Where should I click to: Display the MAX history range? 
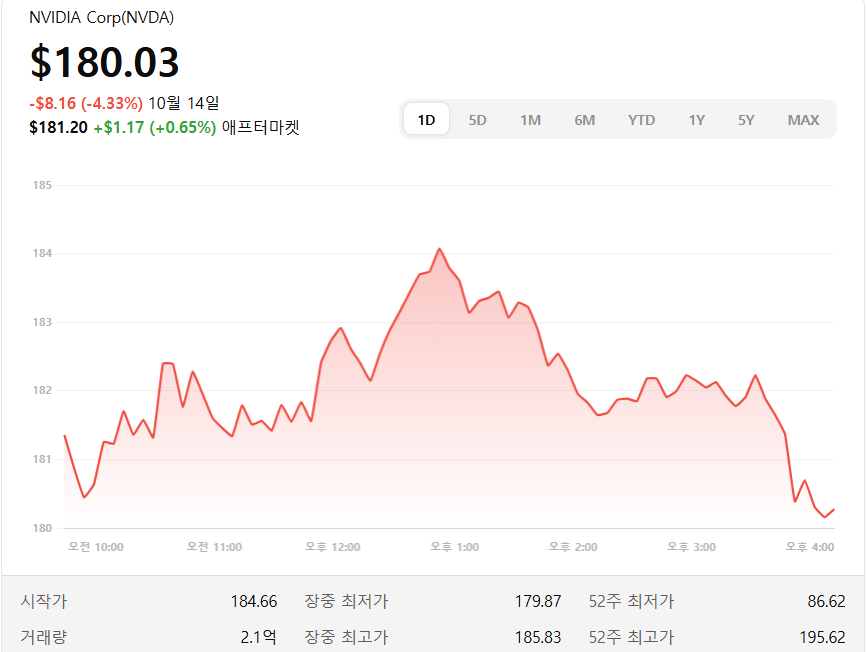click(x=803, y=120)
